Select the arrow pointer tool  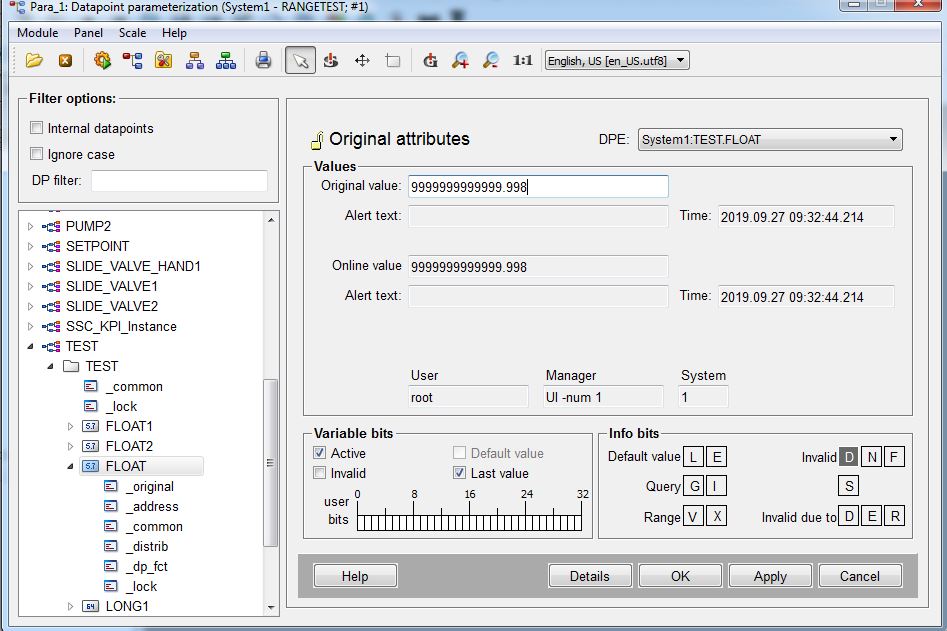tap(299, 61)
